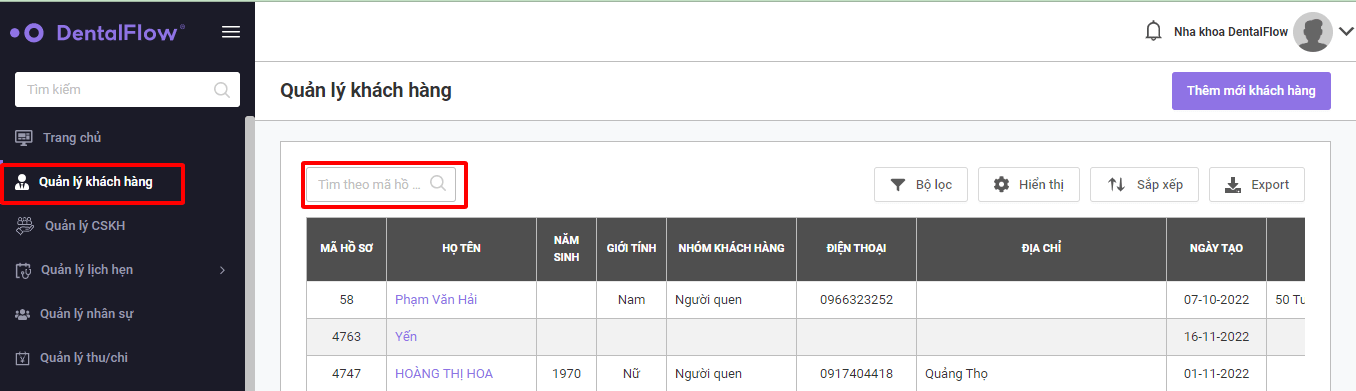
Task: Click magnifier icon in customer search box
Action: [x=438, y=184]
